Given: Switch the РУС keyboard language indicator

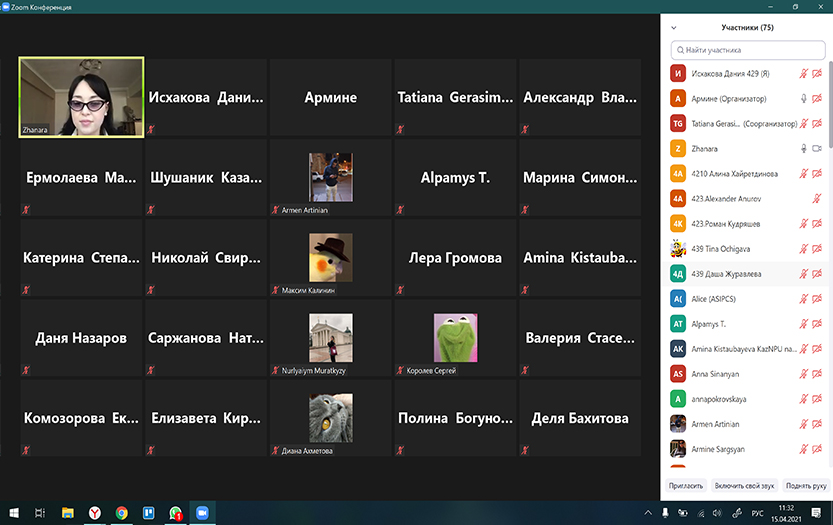Looking at the screenshot, I should 758,512.
